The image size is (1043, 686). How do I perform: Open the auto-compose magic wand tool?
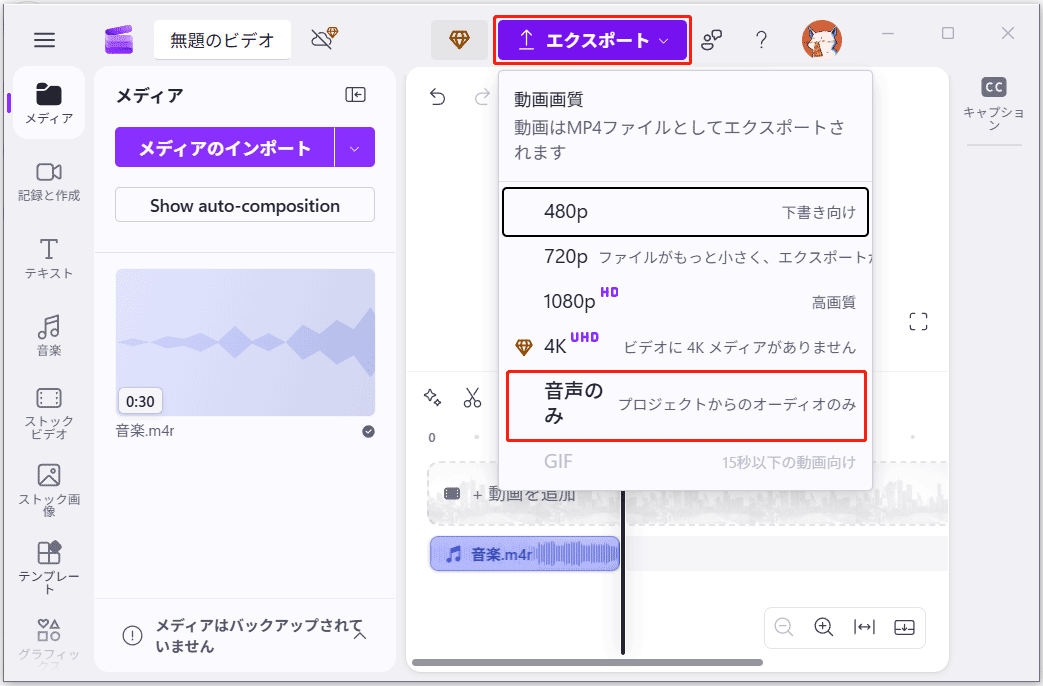(x=432, y=398)
